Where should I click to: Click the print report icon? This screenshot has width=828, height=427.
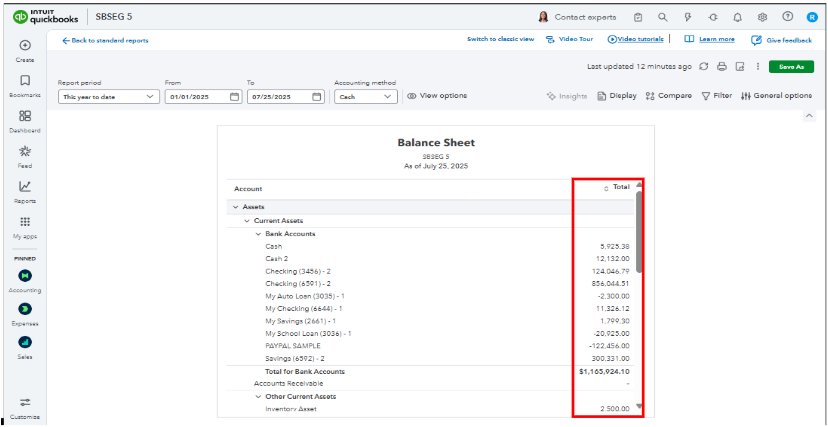click(x=721, y=67)
